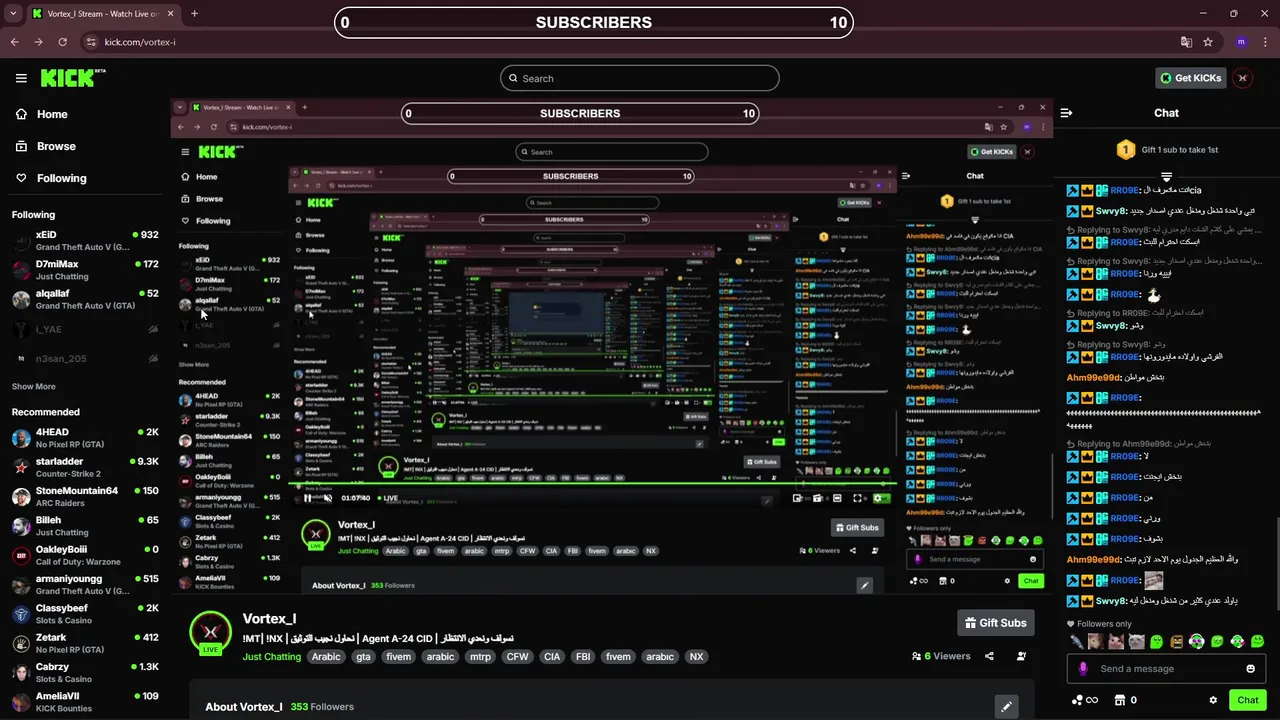The width and height of the screenshot is (1280, 720).
Task: Open recommended channel 4HEAD
Action: (85, 438)
